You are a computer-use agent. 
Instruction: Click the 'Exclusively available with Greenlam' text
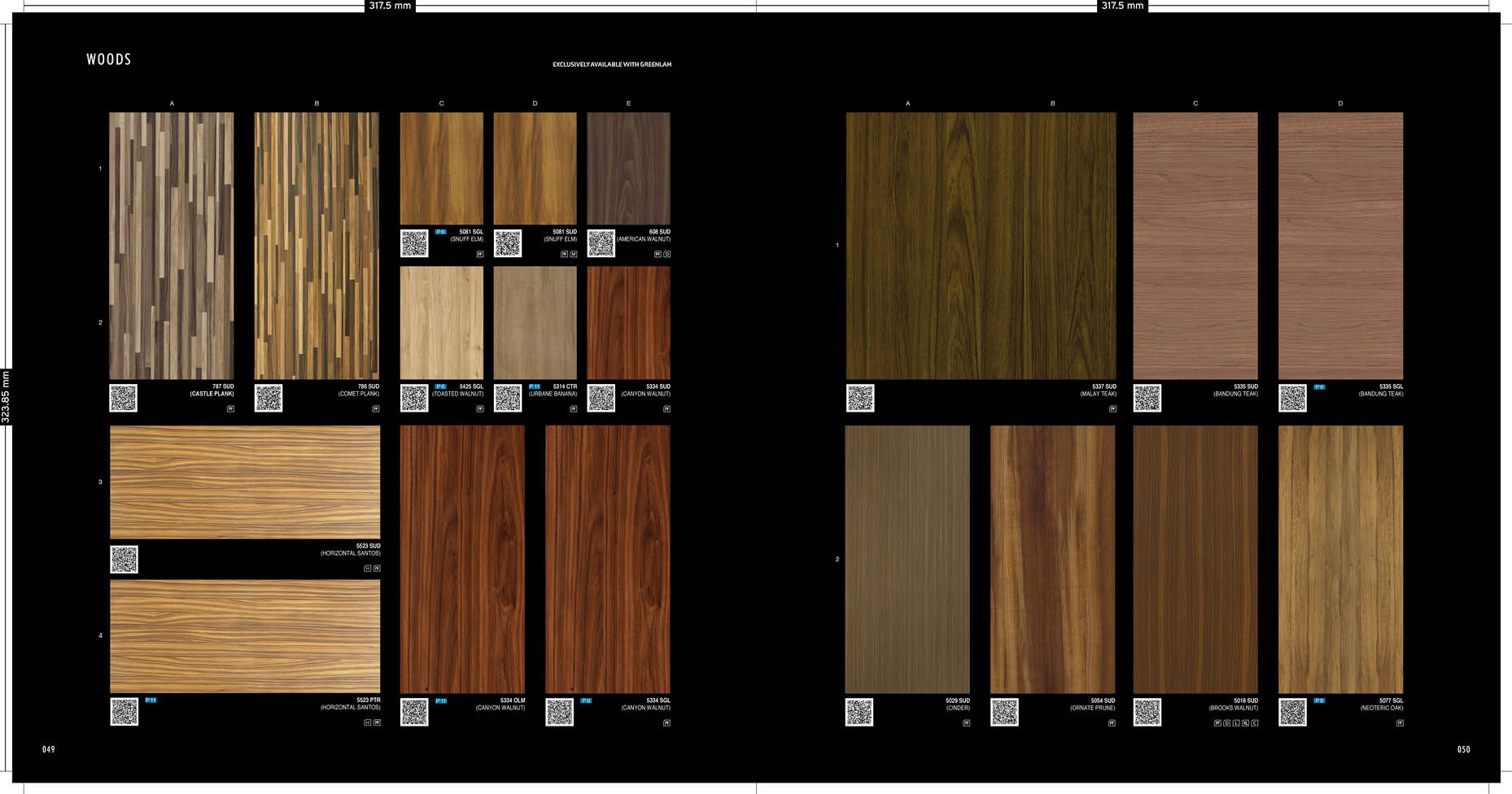[x=612, y=64]
